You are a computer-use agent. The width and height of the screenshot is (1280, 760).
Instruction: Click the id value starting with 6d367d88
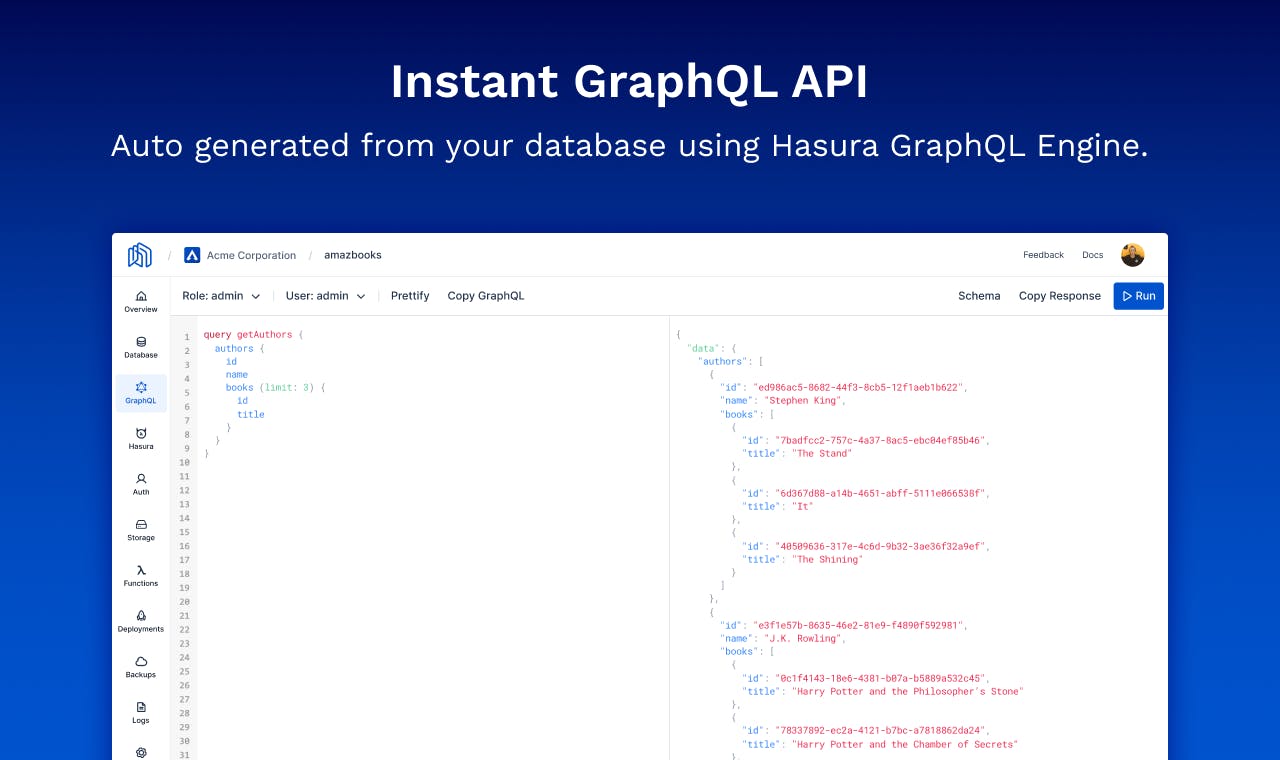point(881,493)
